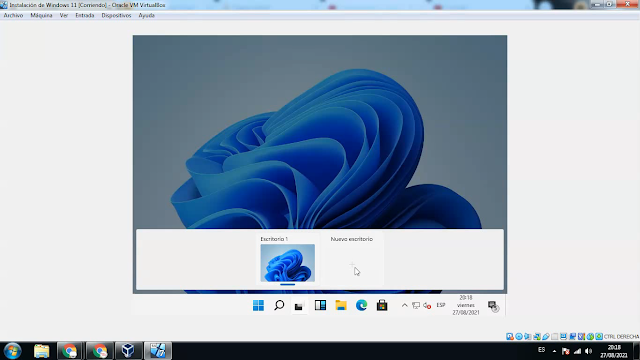Click the VirtualBox USB devices indicator

coord(546,337)
